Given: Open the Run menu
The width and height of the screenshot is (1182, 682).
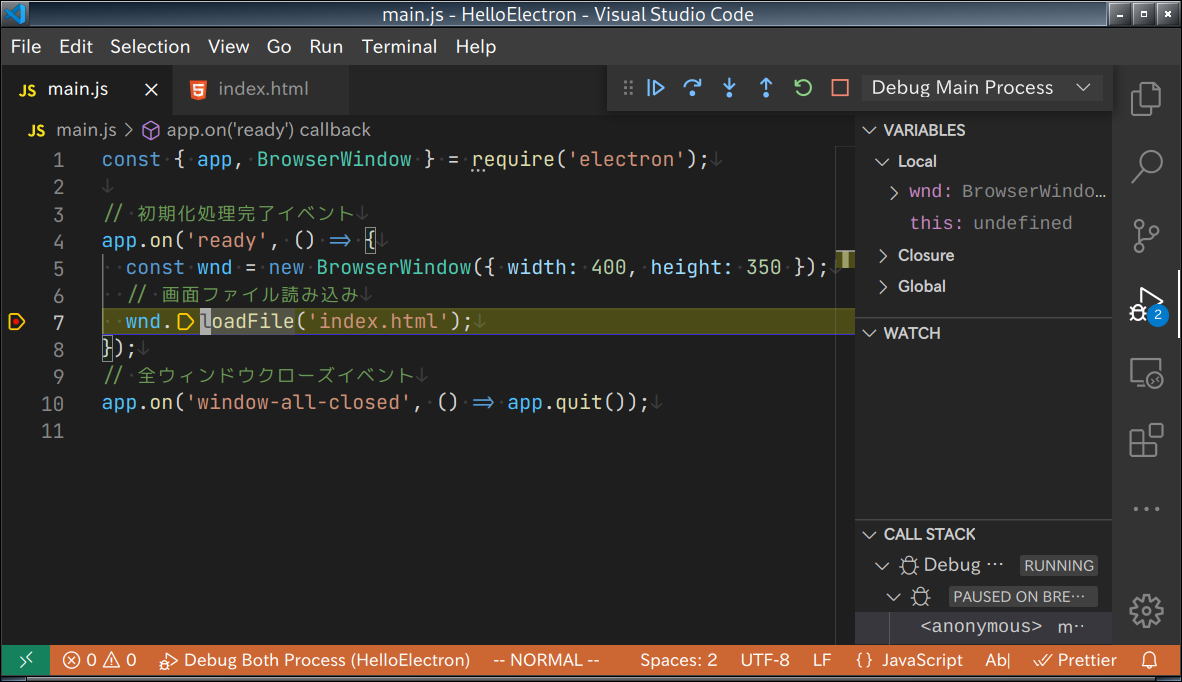Looking at the screenshot, I should click(326, 47).
